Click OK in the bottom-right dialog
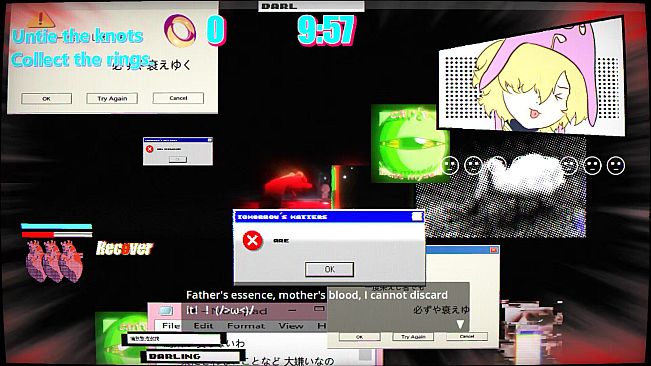Image resolution: width=651 pixels, height=366 pixels. click(x=360, y=337)
